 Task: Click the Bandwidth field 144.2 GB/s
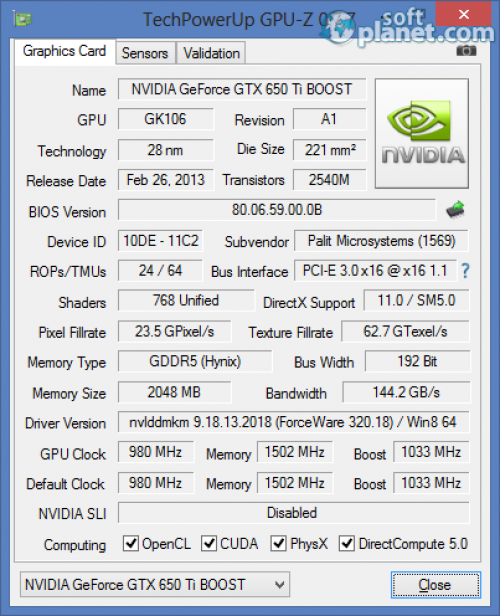coord(406,392)
